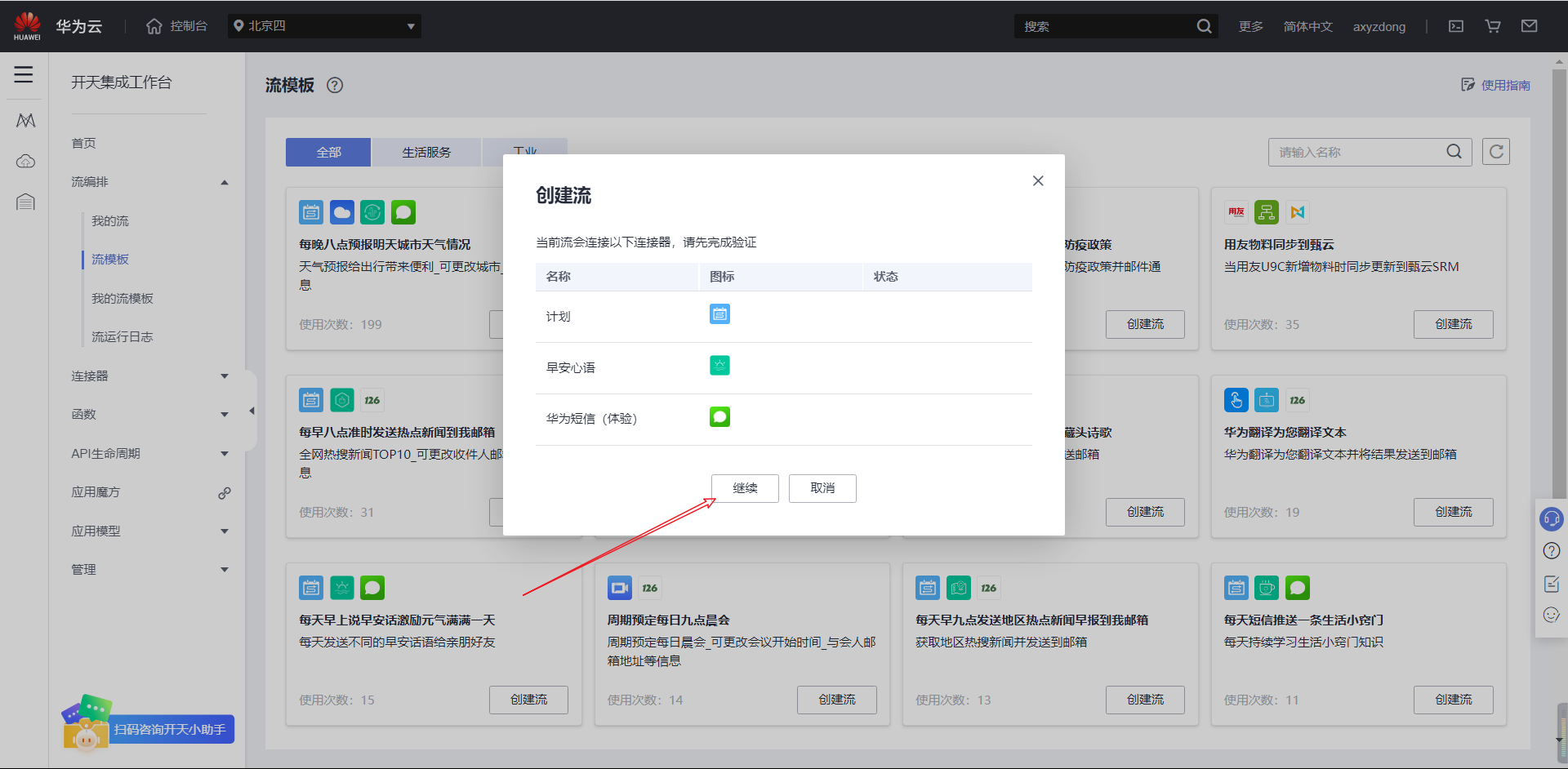
Task: Expand the API生命周期 menu section
Action: pyautogui.click(x=225, y=454)
